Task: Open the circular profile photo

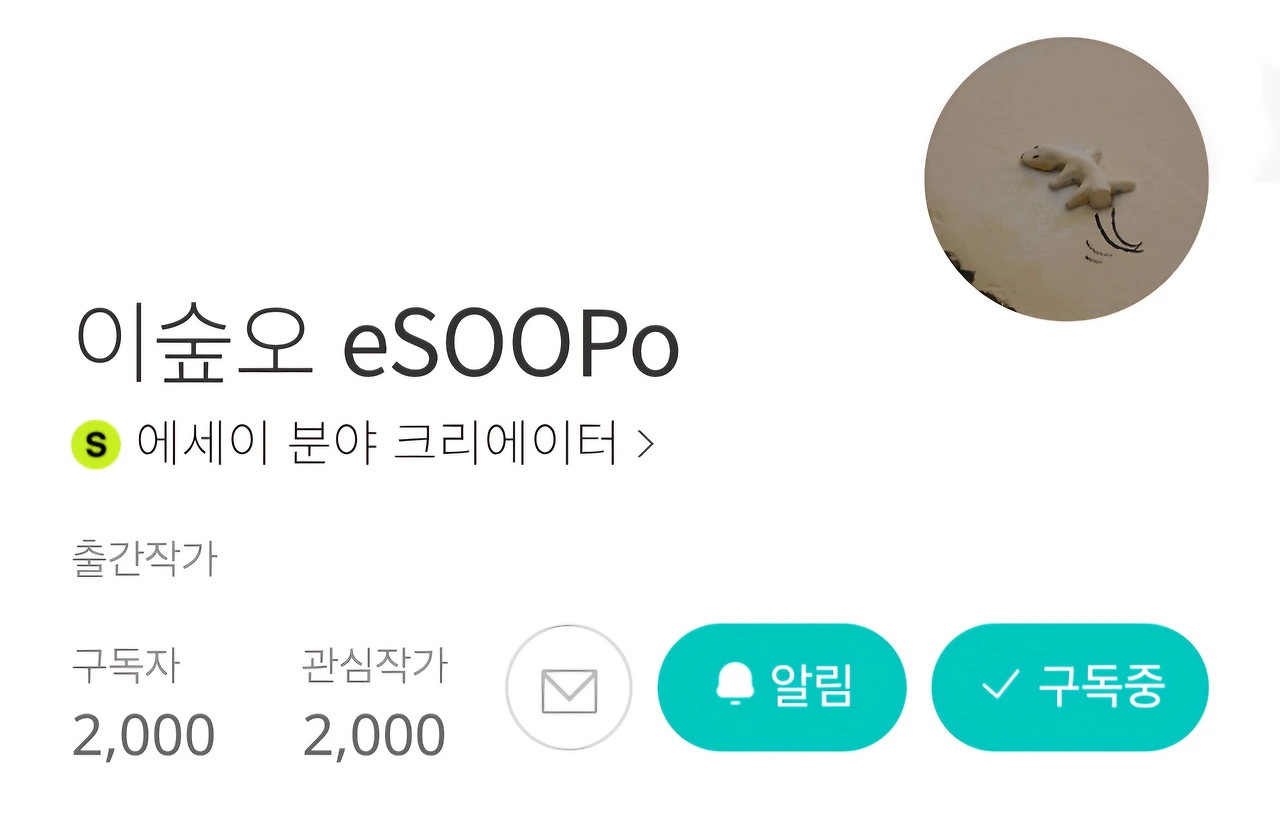Action: [1066, 179]
